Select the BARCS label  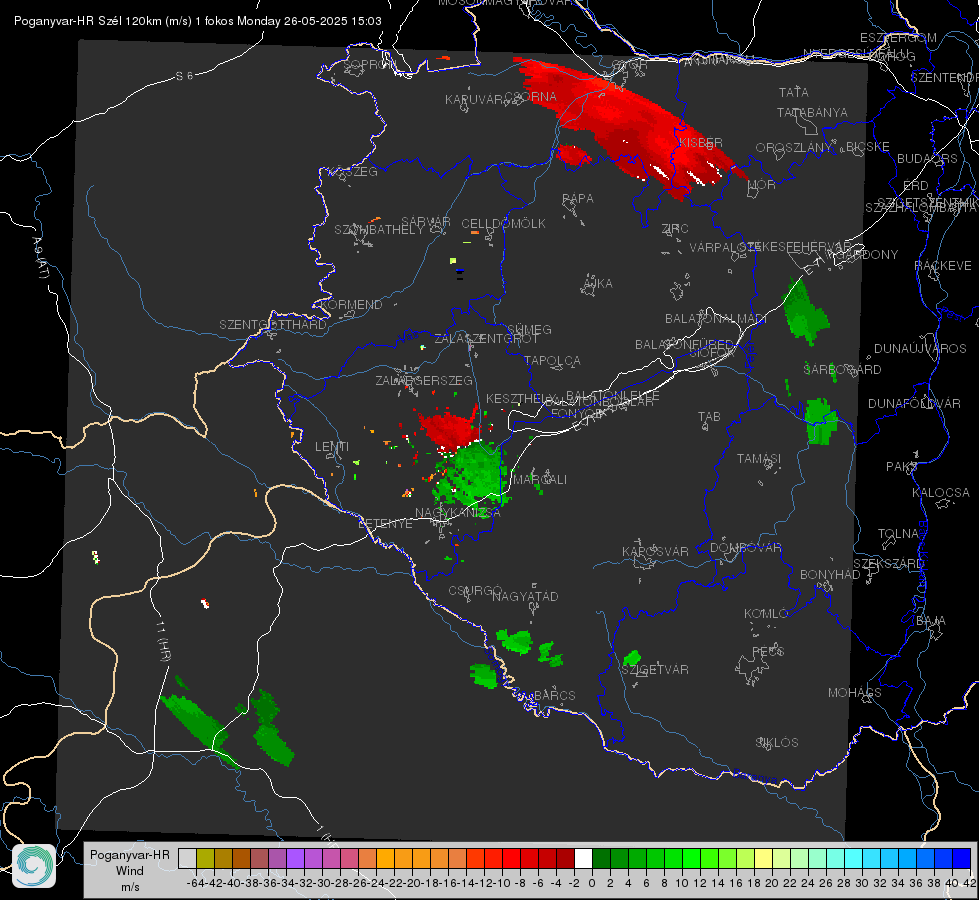(555, 695)
